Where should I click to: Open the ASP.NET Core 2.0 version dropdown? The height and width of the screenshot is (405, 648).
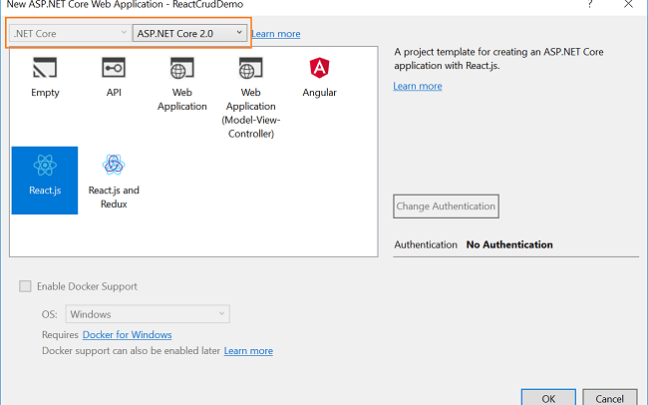(190, 33)
